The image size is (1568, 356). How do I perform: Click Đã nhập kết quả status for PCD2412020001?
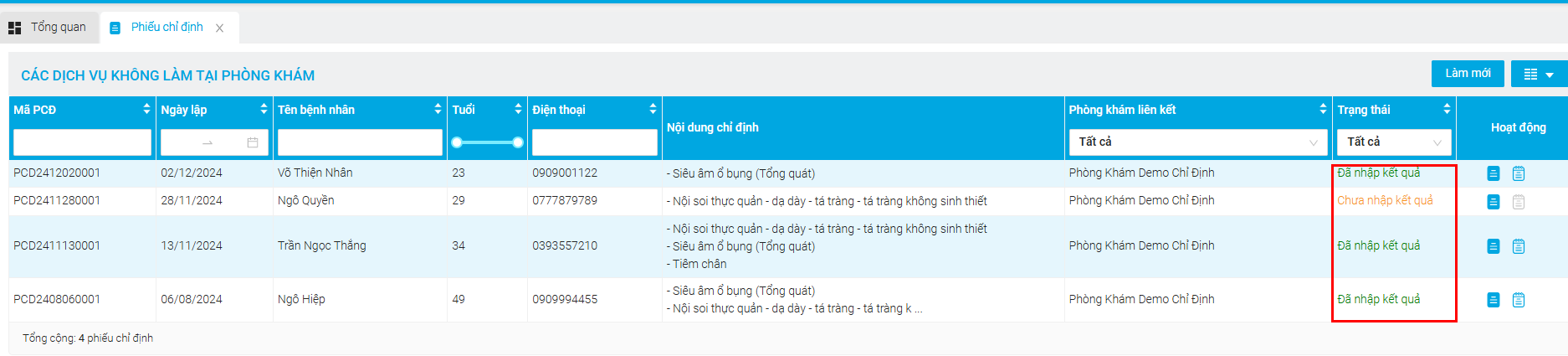click(x=1379, y=173)
